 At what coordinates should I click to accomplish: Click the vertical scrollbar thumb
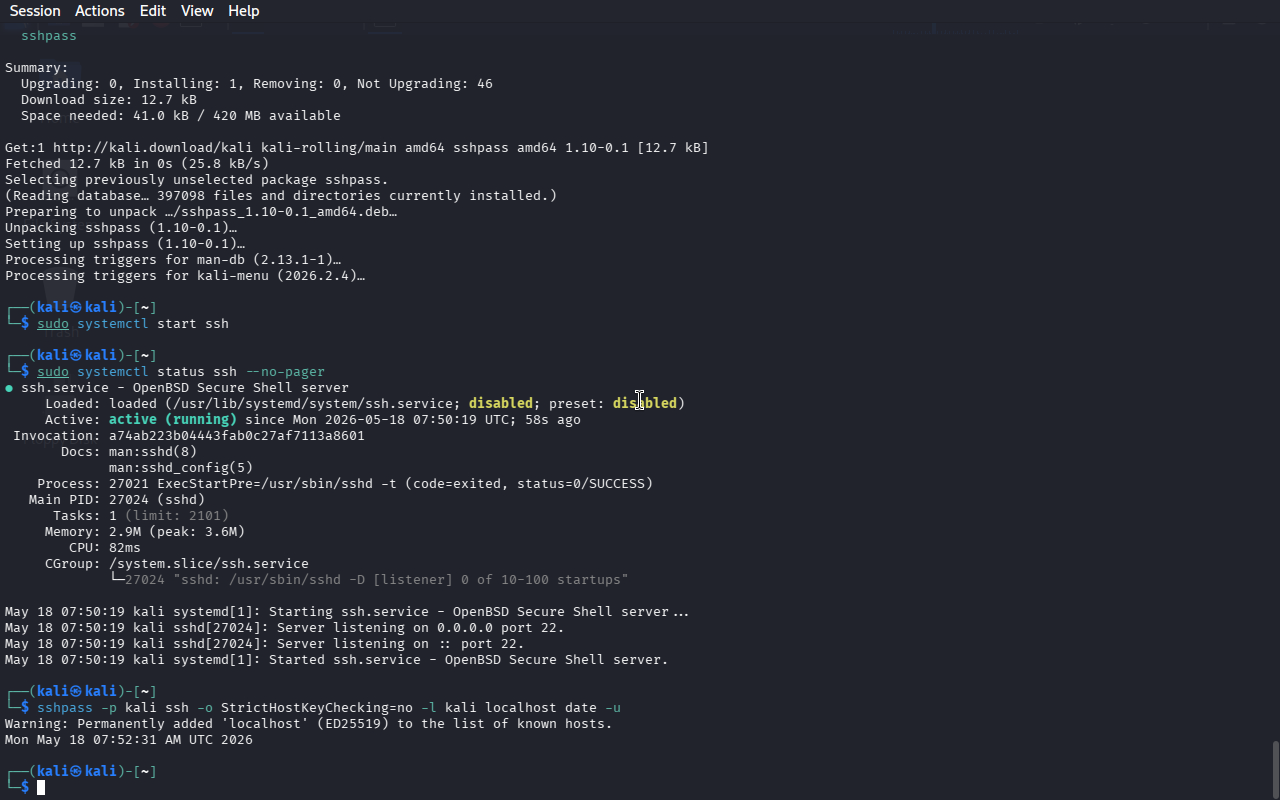click(x=1275, y=769)
